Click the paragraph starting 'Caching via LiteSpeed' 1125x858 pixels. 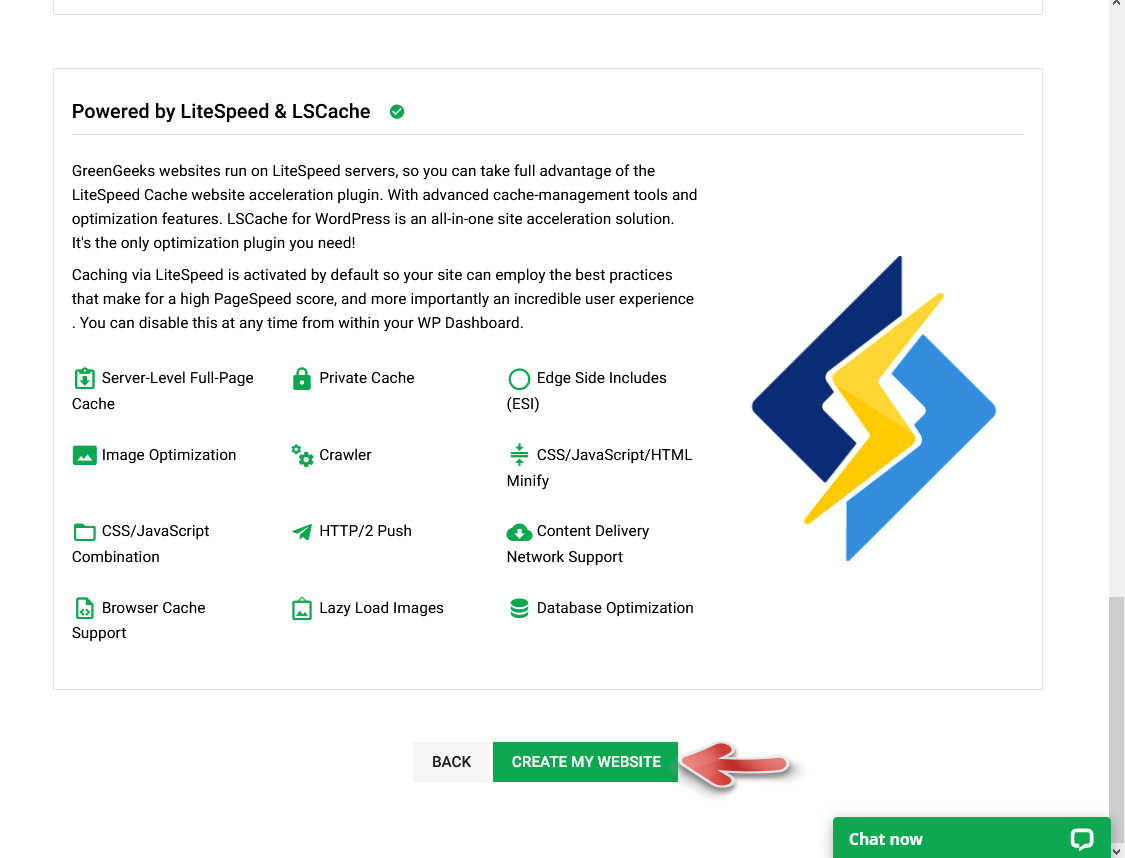coord(383,299)
